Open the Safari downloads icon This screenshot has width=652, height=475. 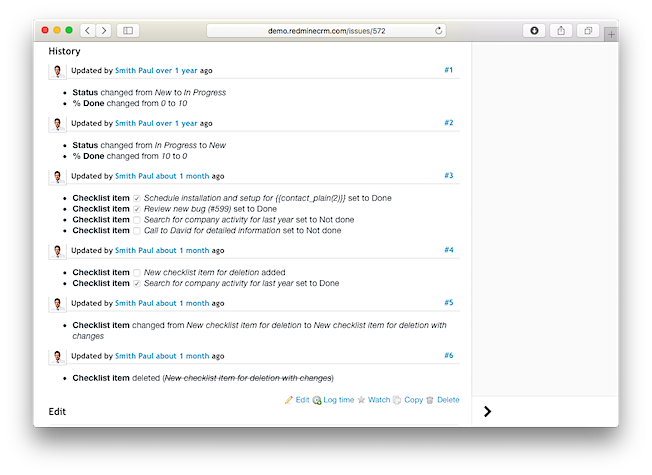click(534, 31)
